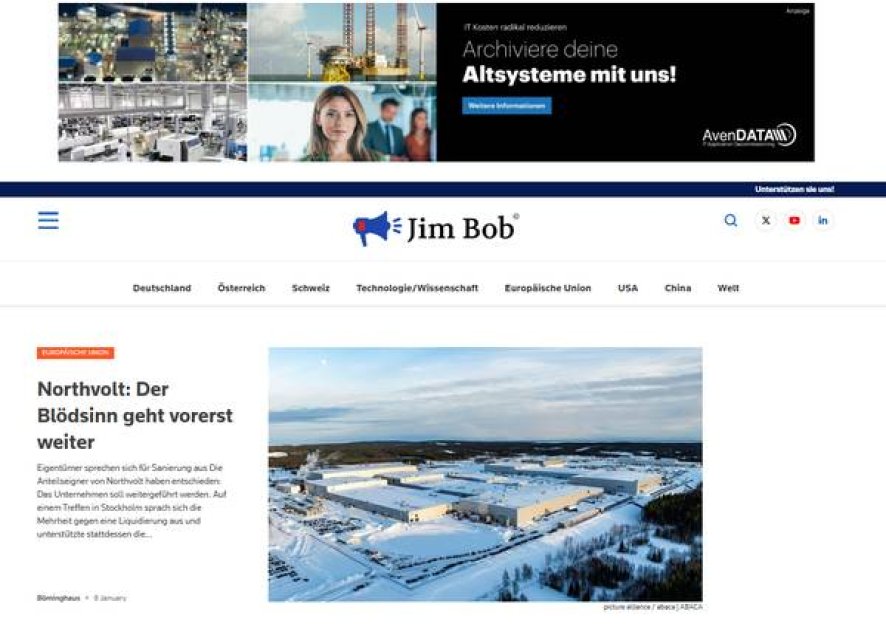886x632 pixels.
Task: Go to Europäische Union section
Action: [548, 288]
